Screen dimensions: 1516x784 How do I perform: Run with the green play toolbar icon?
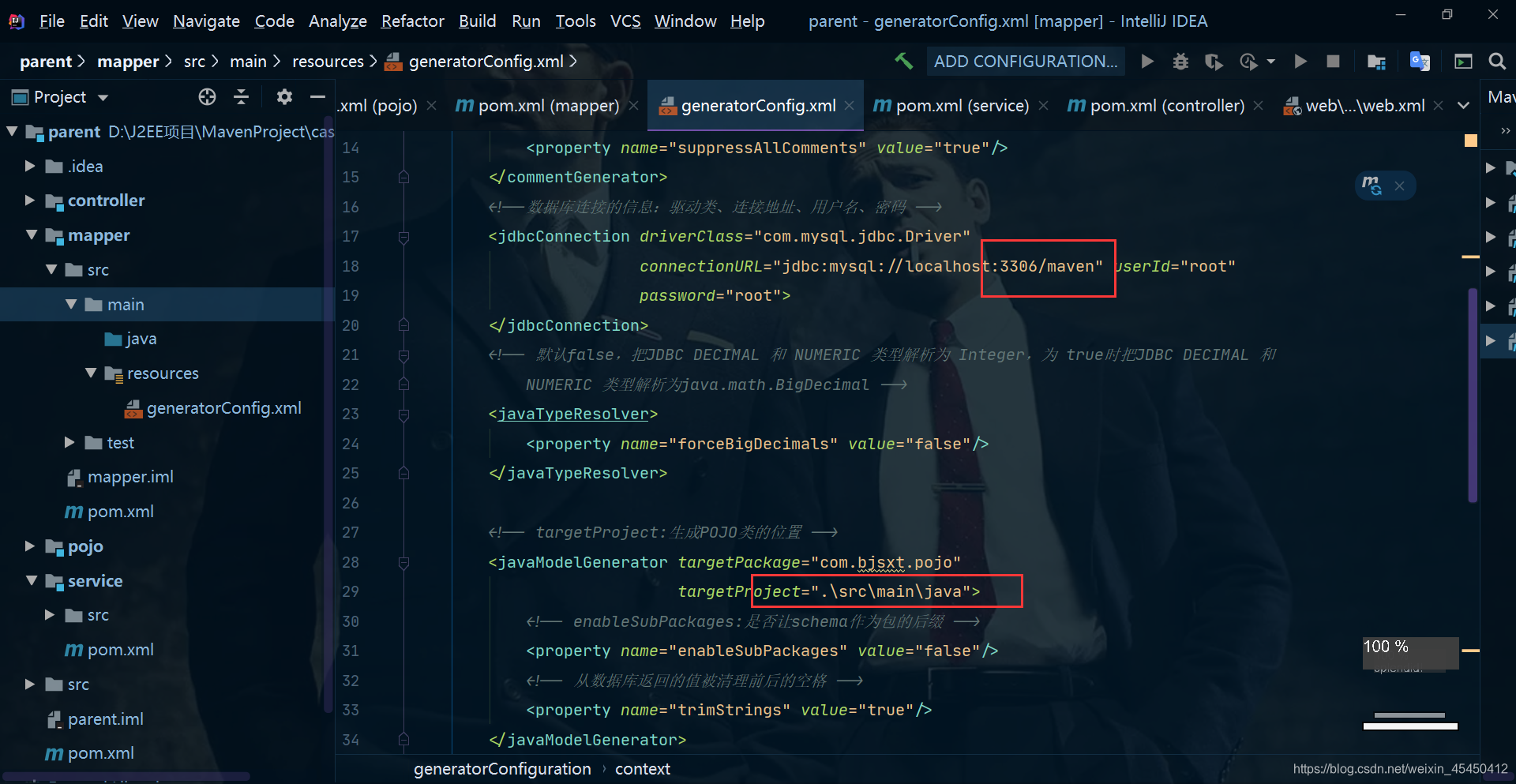[1147, 61]
